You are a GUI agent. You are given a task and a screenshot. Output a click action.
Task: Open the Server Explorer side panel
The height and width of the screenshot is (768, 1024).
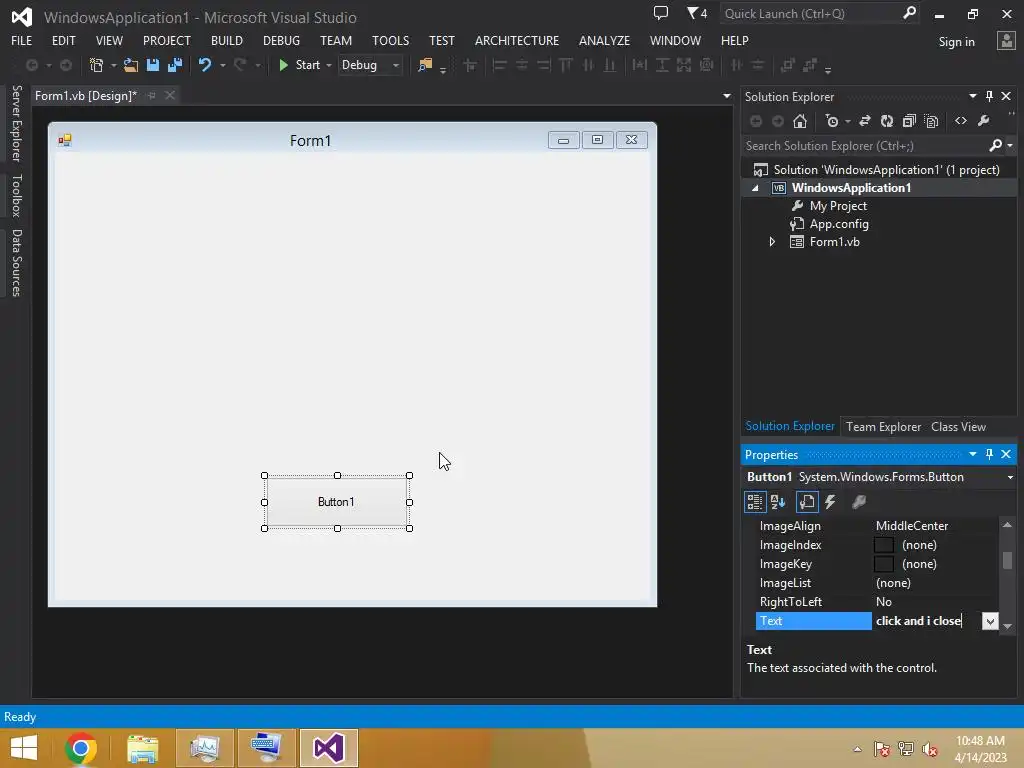point(16,123)
